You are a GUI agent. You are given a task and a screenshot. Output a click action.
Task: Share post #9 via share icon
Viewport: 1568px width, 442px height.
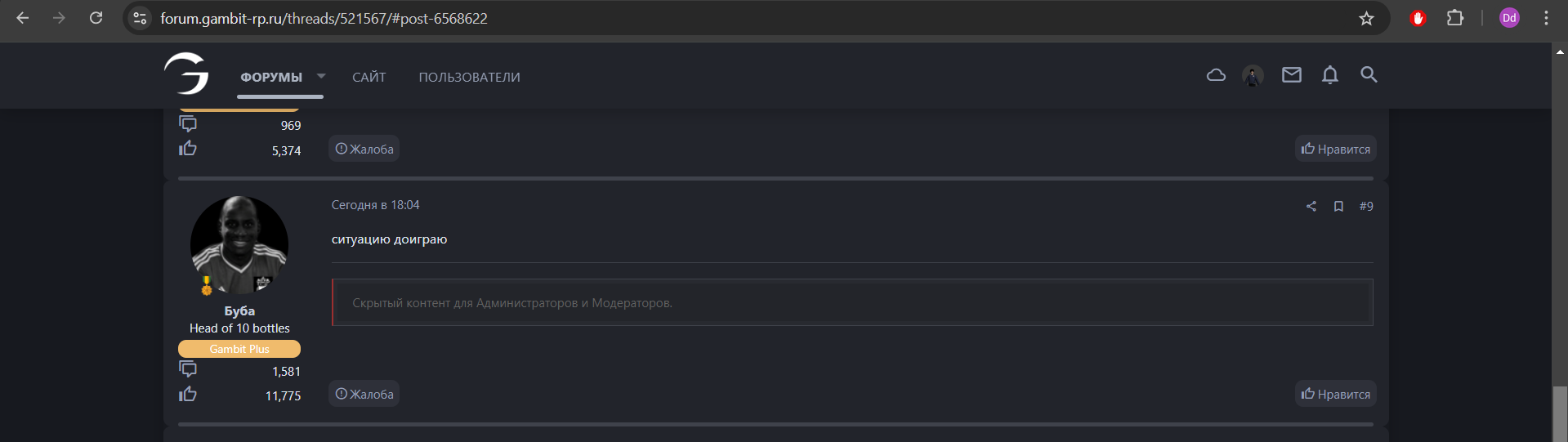[x=1311, y=206]
